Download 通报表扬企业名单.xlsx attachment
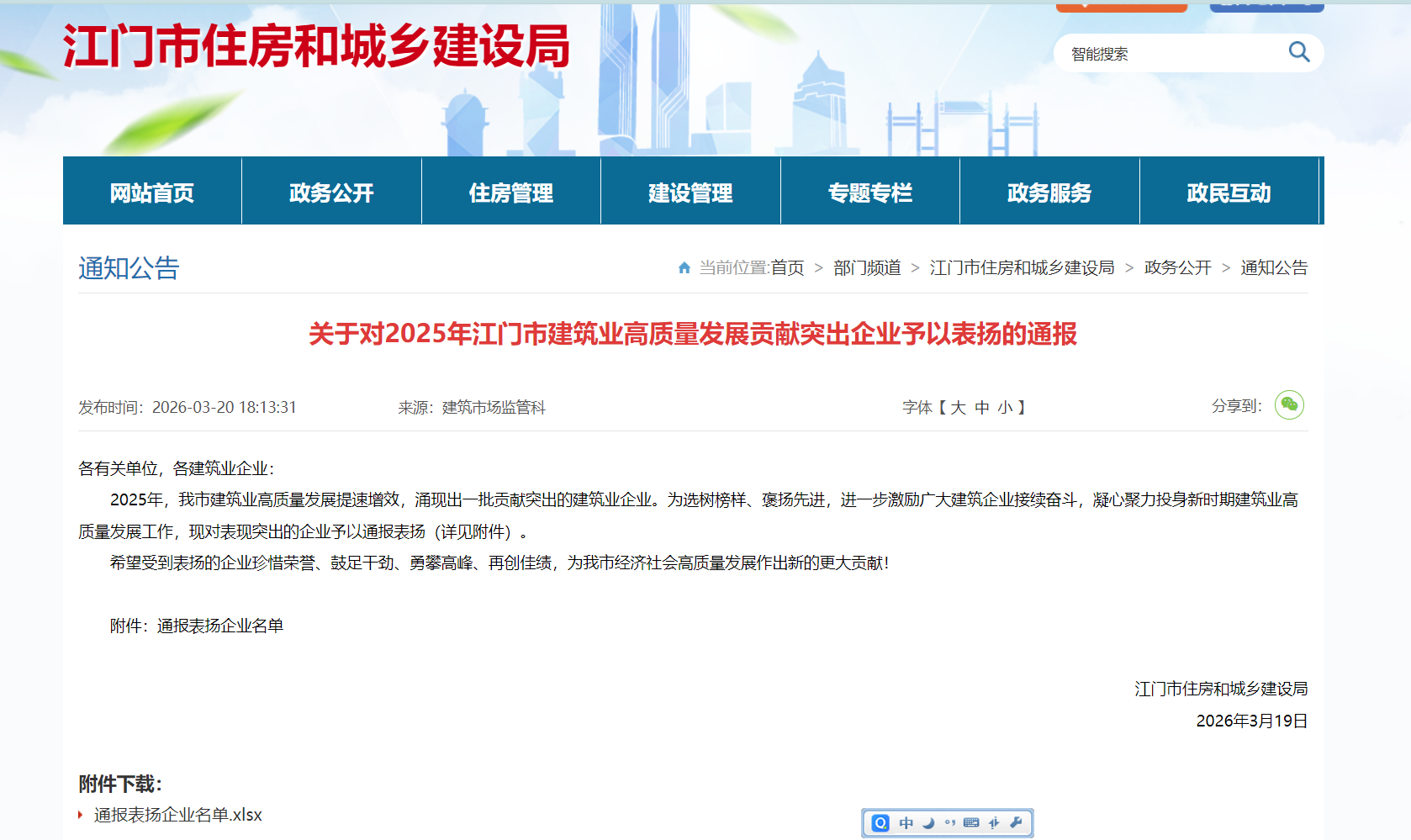This screenshot has width=1411, height=840. pos(178,815)
